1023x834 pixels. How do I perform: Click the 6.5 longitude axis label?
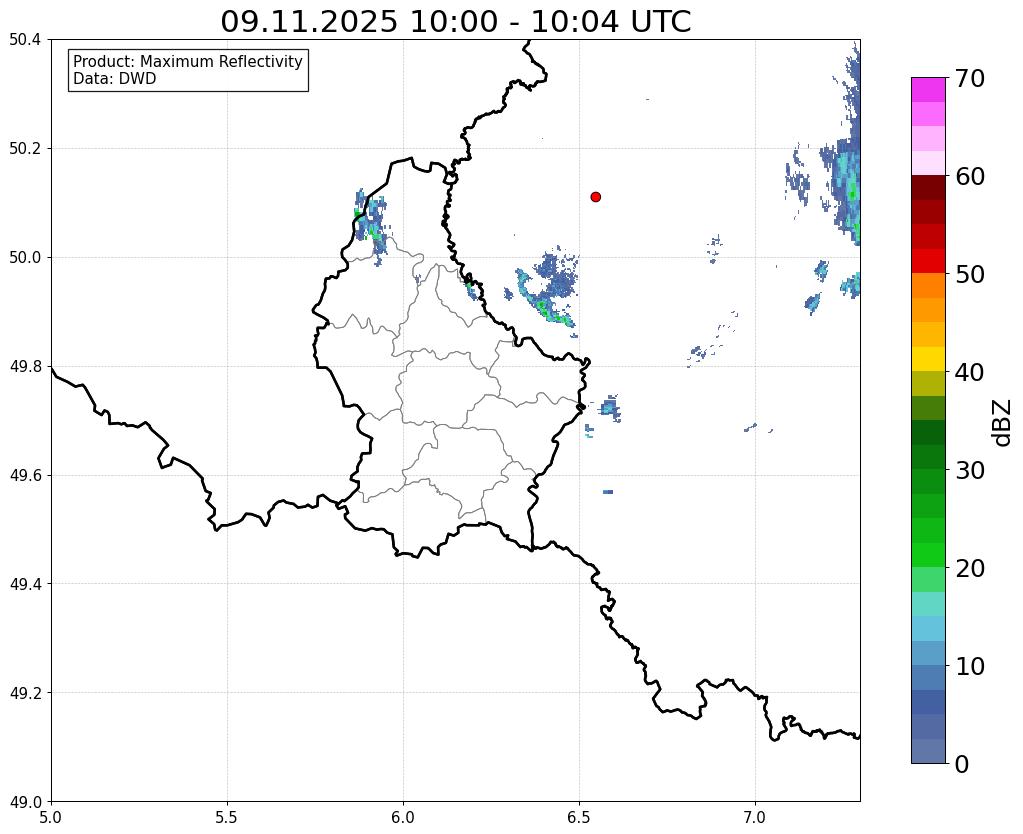pyautogui.click(x=579, y=817)
